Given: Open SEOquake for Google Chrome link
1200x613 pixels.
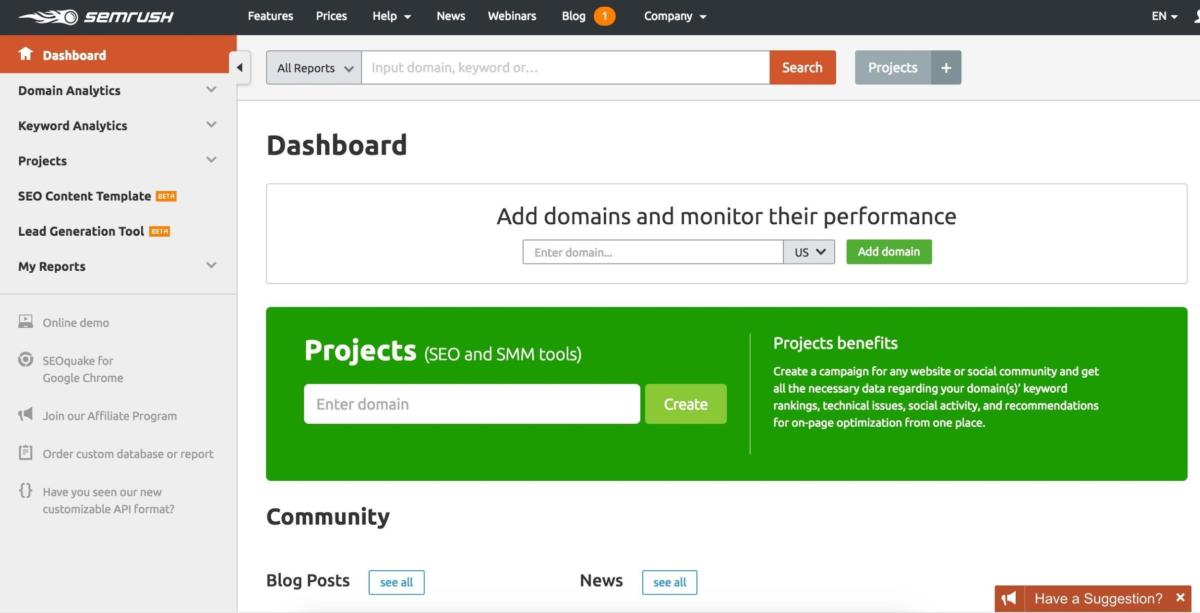Looking at the screenshot, I should click(83, 369).
